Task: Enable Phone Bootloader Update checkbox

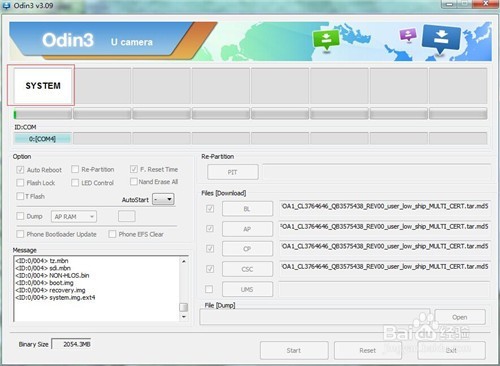Action: click(x=20, y=234)
